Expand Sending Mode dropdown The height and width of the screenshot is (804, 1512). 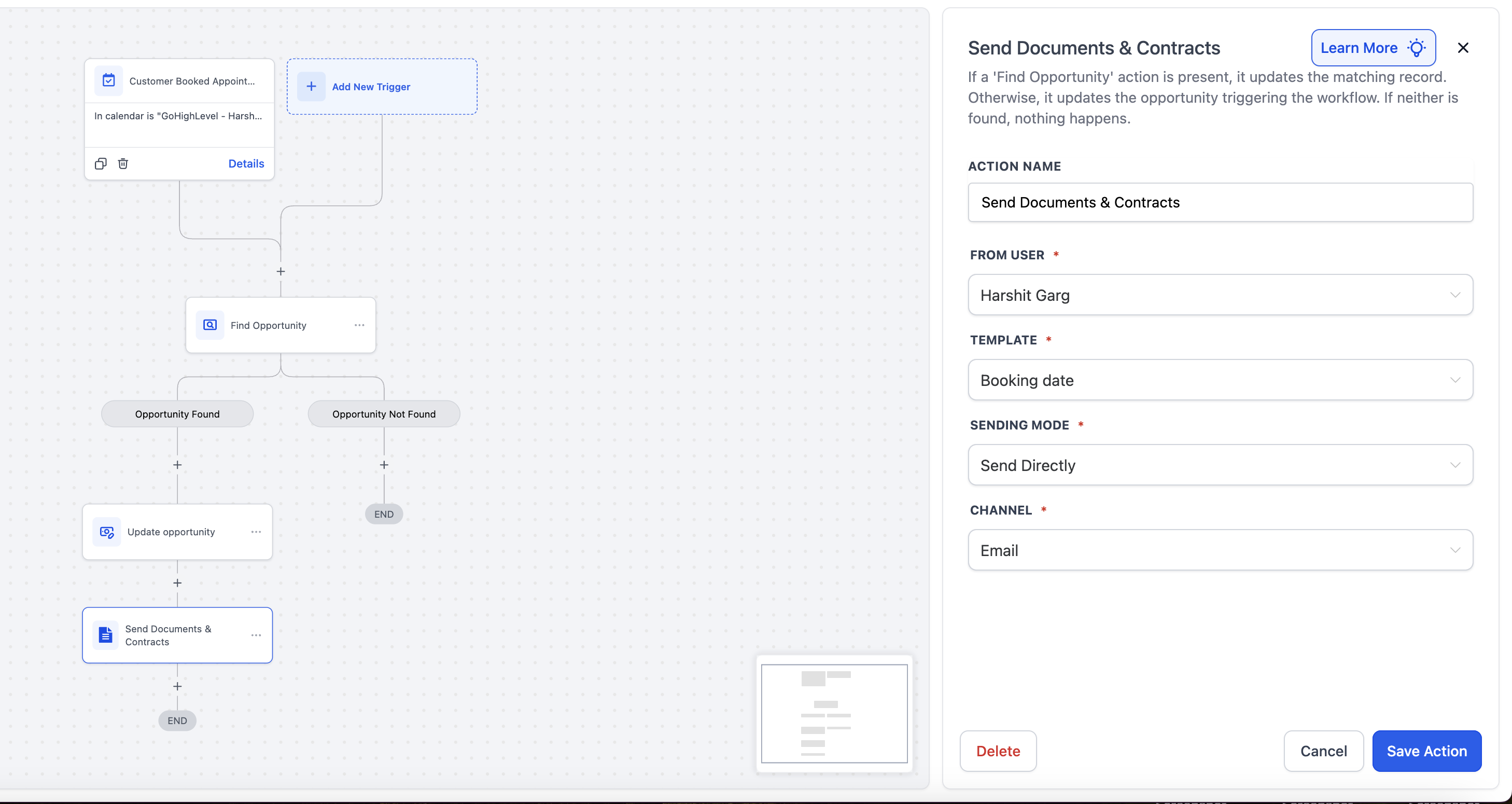pyautogui.click(x=1220, y=465)
